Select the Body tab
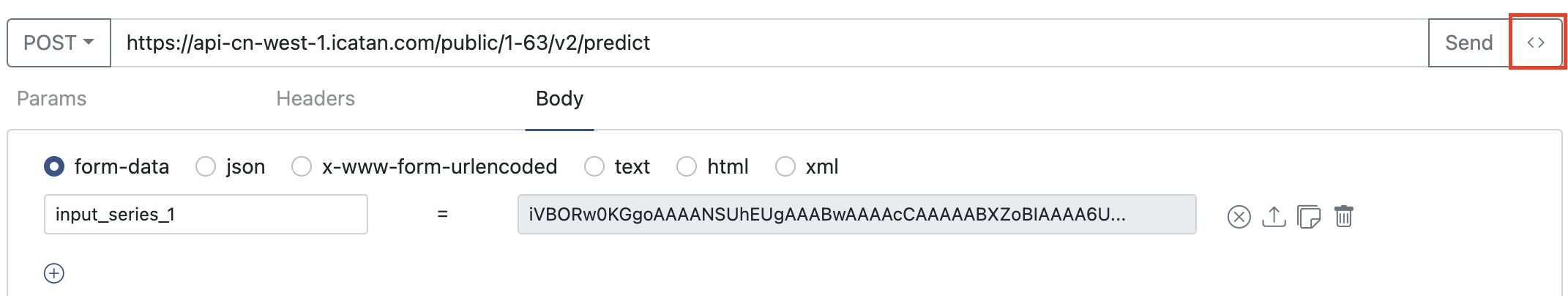 [559, 99]
